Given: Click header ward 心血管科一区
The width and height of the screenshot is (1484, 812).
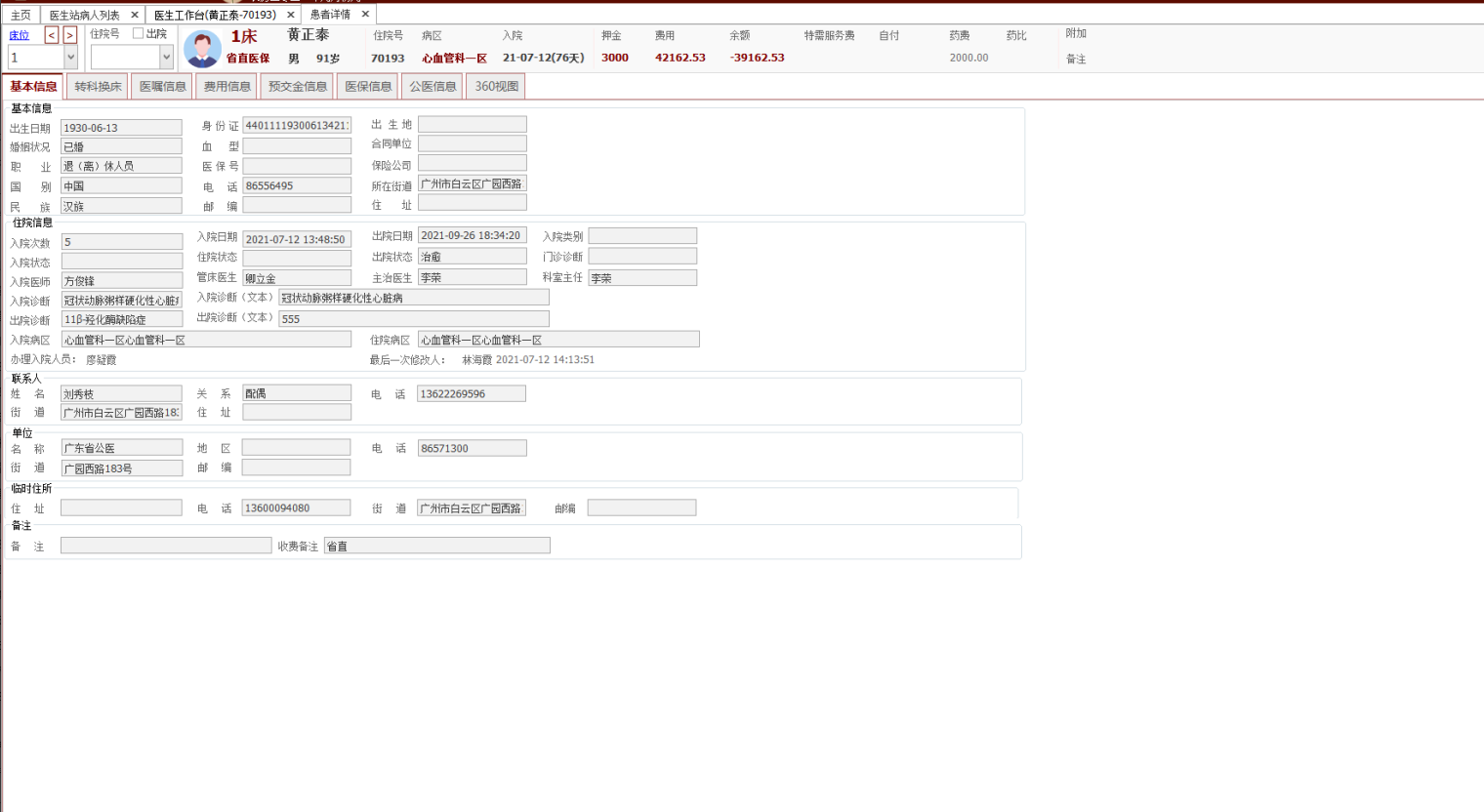Looking at the screenshot, I should pos(454,59).
